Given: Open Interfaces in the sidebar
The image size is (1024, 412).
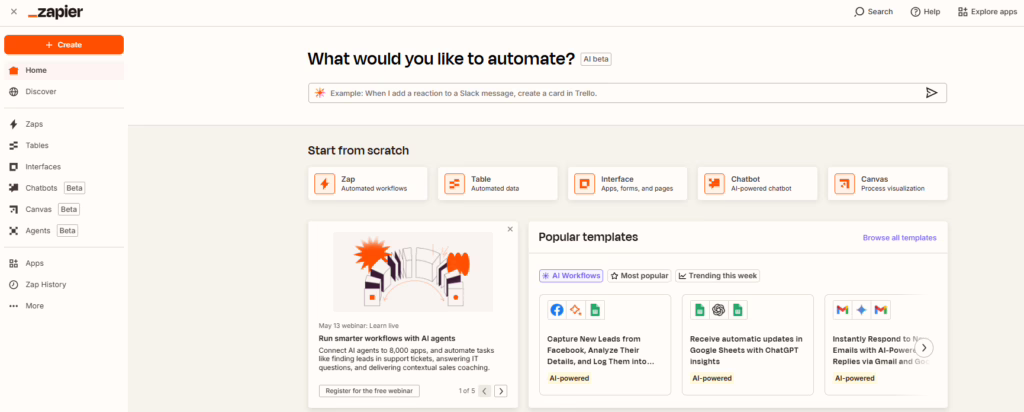Looking at the screenshot, I should (64, 167).
